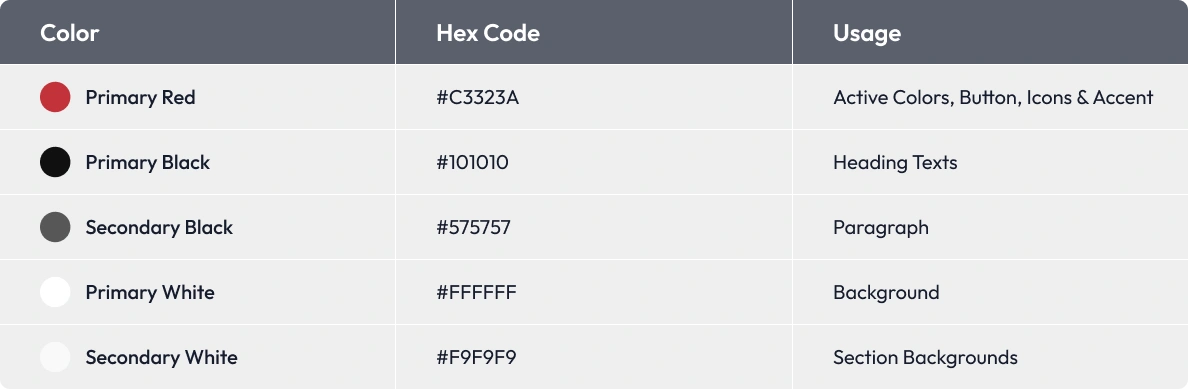Viewport: 1188px width, 389px height.
Task: Select the Secondary White swatch
Action: 55,357
